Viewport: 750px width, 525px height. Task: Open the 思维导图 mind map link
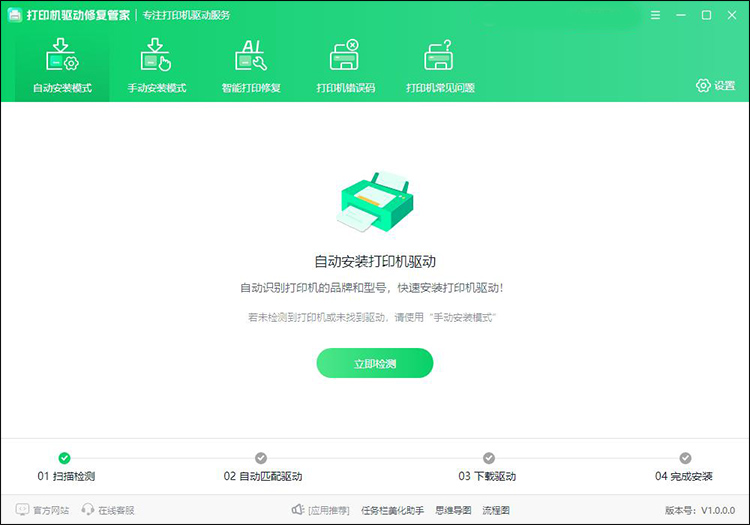point(454,510)
